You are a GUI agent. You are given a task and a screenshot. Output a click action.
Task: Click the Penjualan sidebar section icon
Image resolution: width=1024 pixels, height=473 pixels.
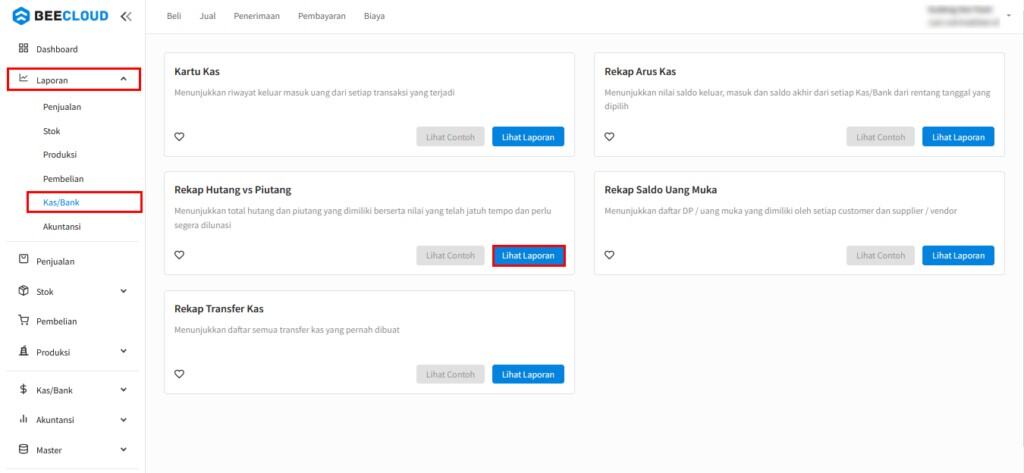[x=24, y=260]
